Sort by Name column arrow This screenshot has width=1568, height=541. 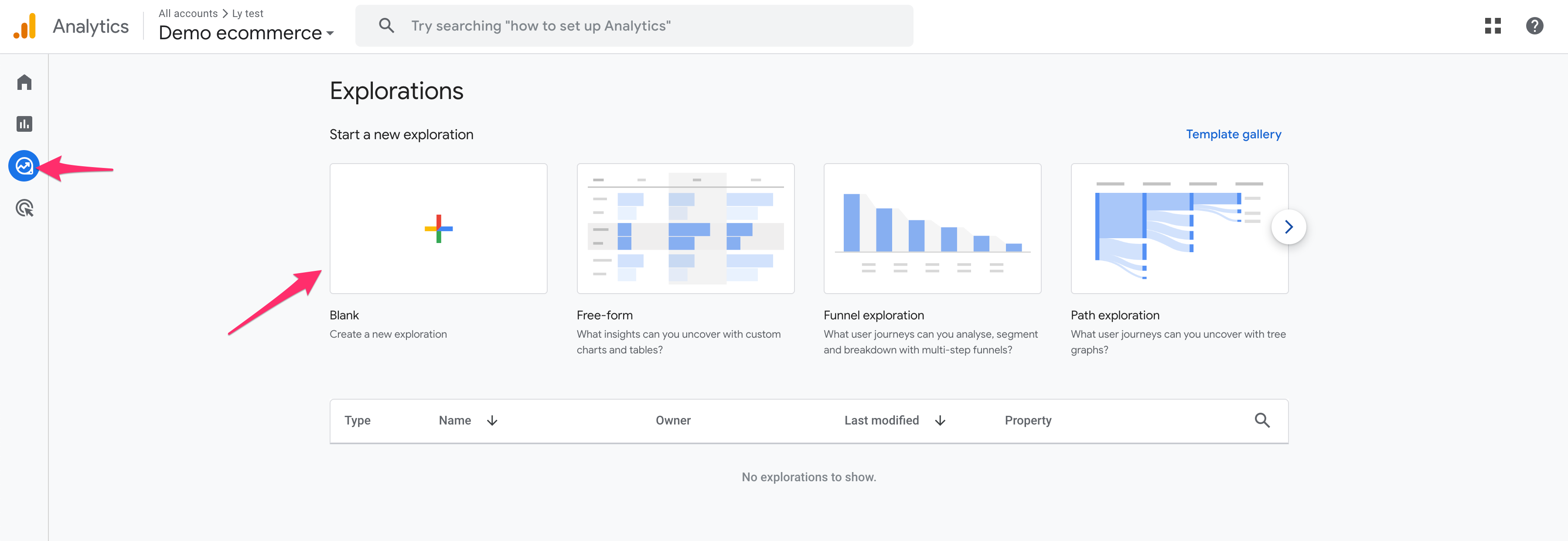(x=492, y=421)
